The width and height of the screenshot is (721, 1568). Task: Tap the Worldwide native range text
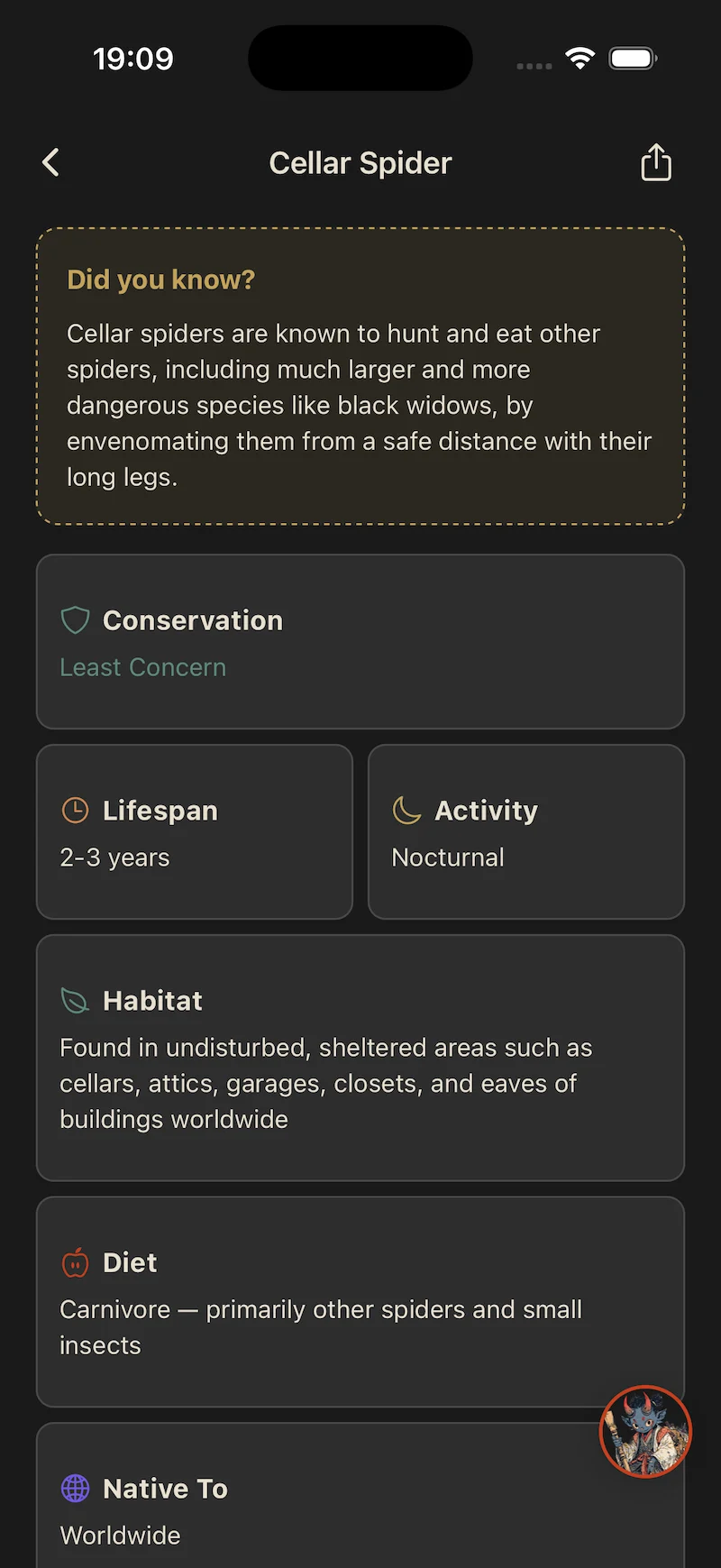pyautogui.click(x=120, y=1536)
